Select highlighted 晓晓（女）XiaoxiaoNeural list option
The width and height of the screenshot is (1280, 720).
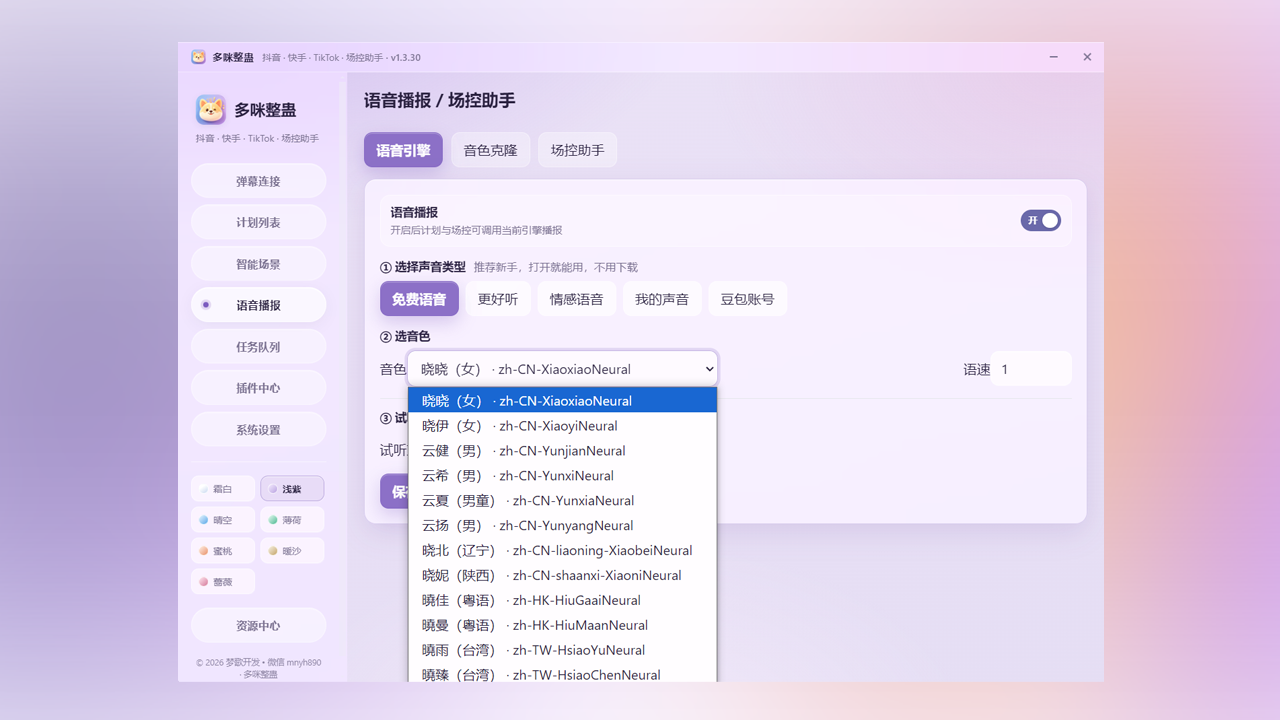click(x=562, y=401)
